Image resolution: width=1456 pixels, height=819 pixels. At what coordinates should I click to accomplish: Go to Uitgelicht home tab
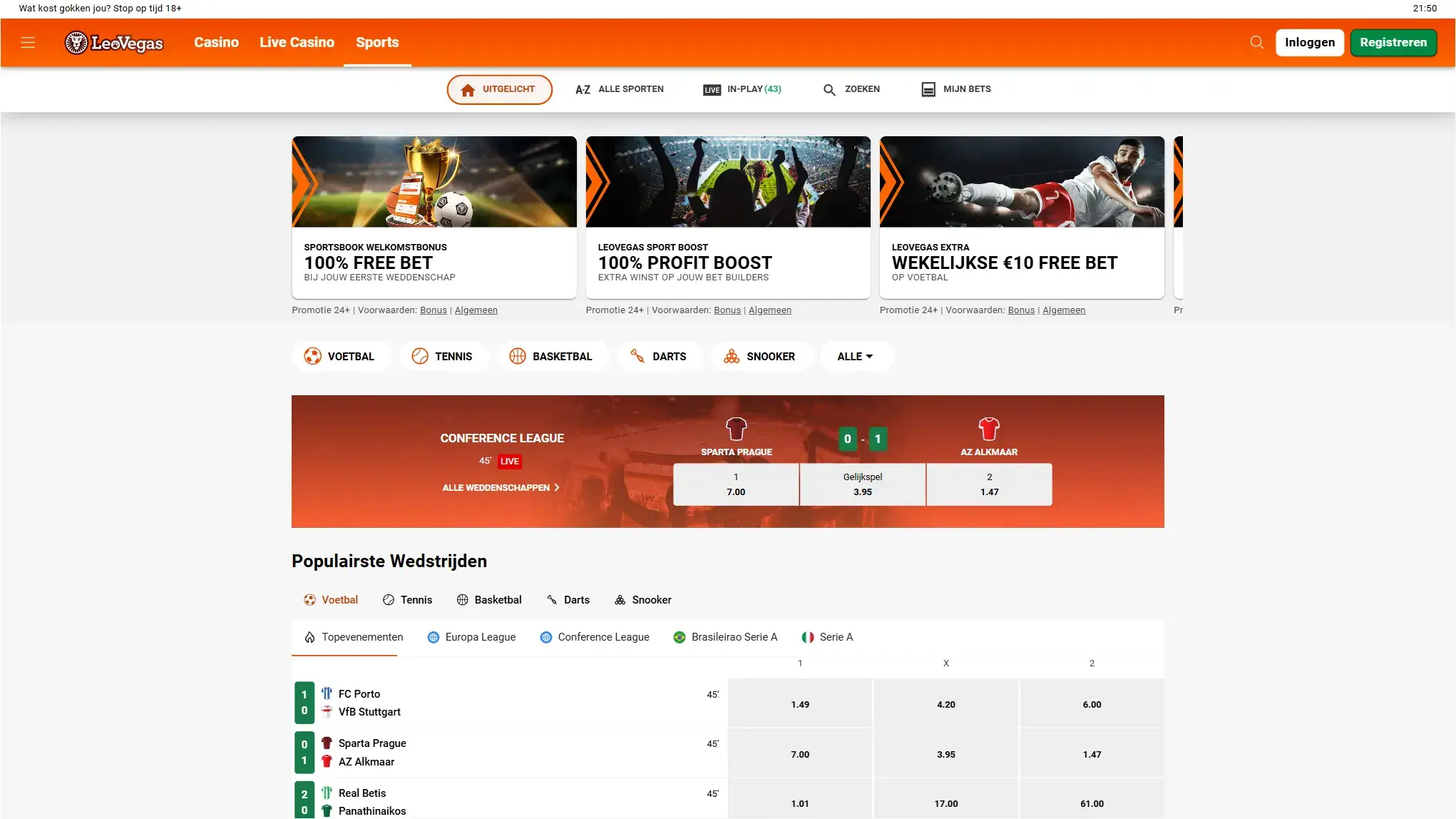[x=499, y=89]
